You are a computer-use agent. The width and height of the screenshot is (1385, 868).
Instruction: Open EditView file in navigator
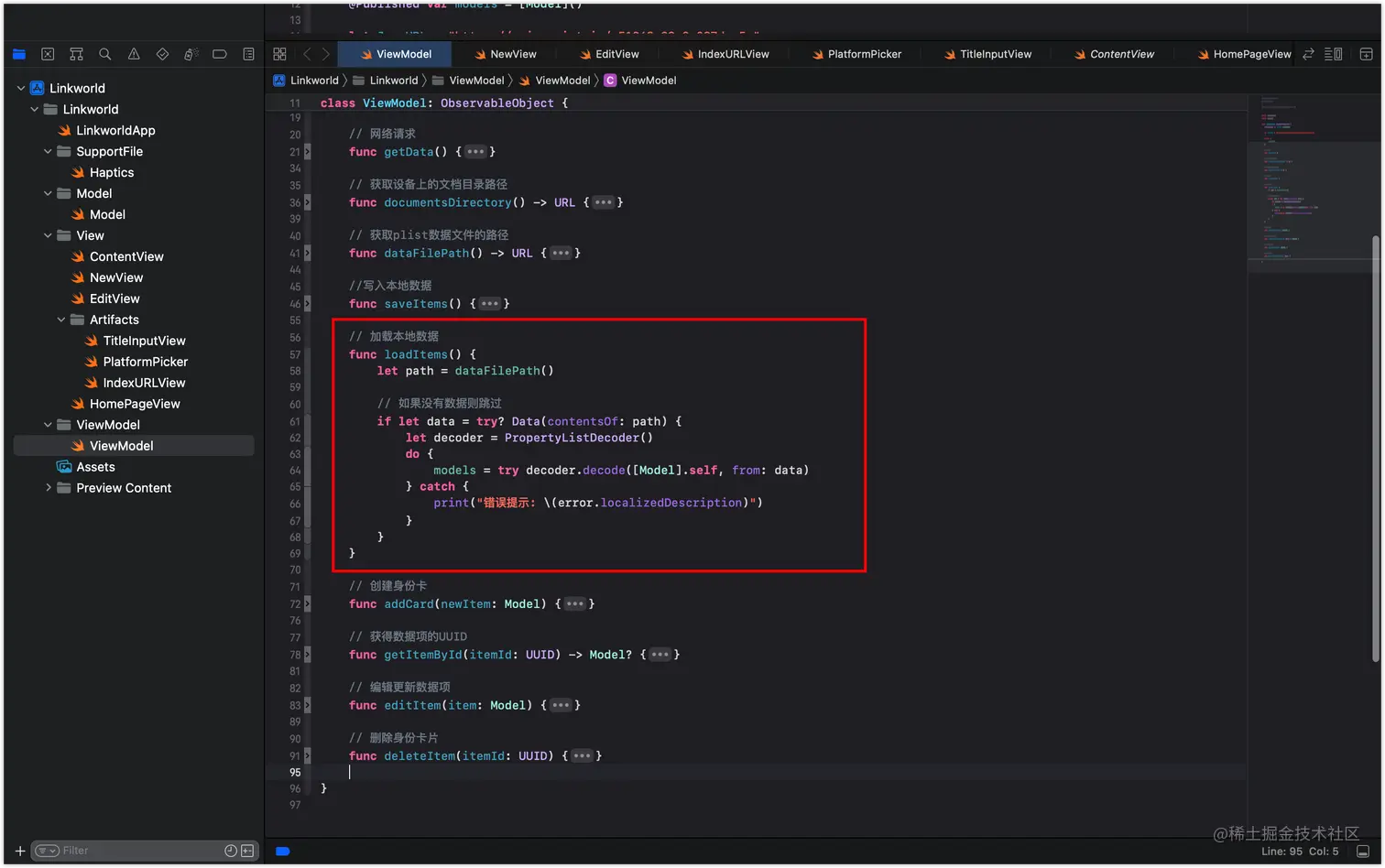coord(115,298)
